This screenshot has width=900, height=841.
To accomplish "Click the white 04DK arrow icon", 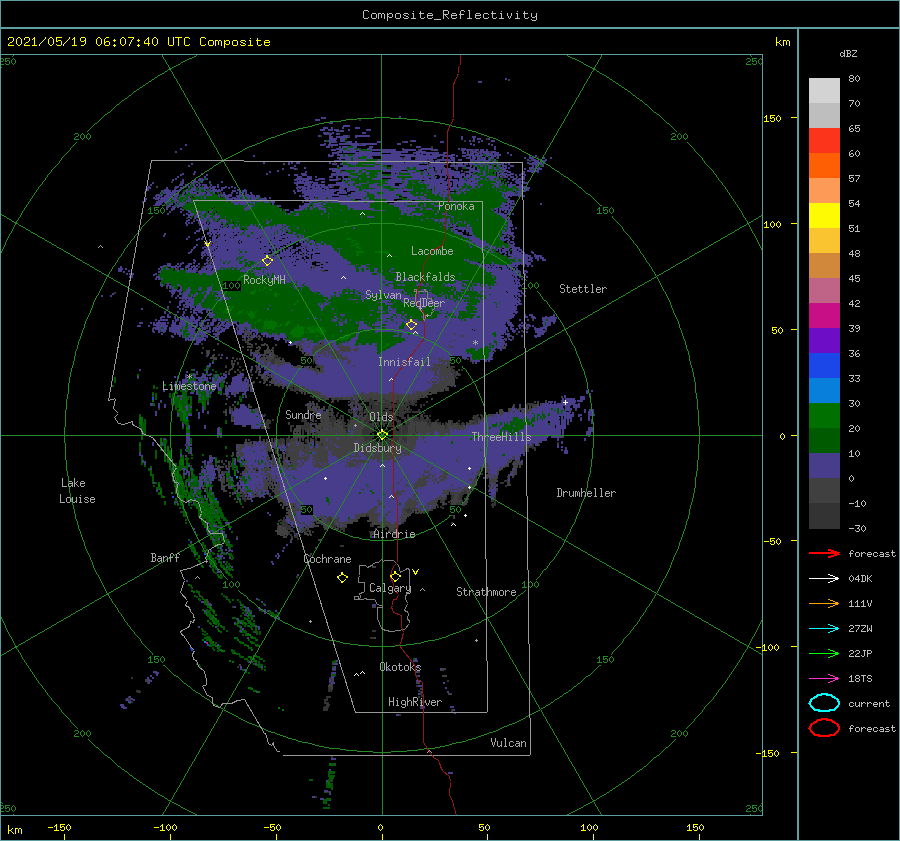I will click(824, 579).
